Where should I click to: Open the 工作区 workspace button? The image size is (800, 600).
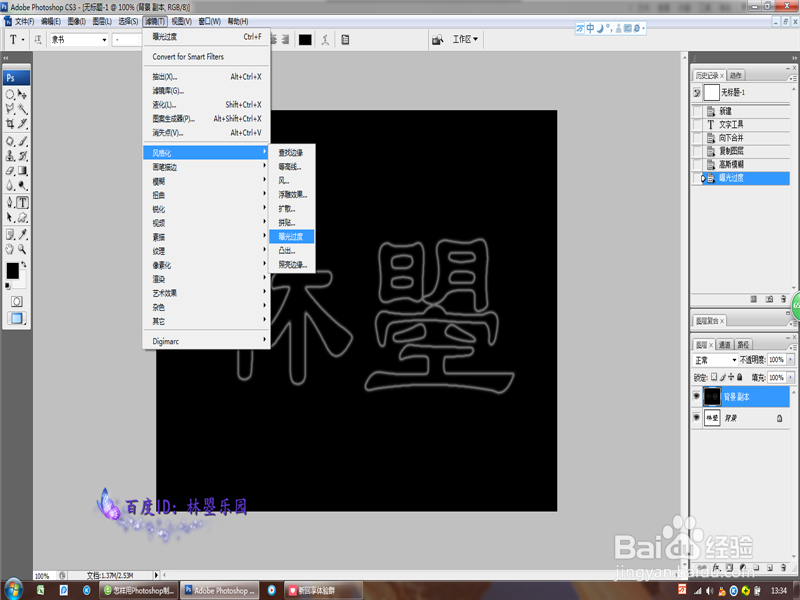click(x=462, y=38)
